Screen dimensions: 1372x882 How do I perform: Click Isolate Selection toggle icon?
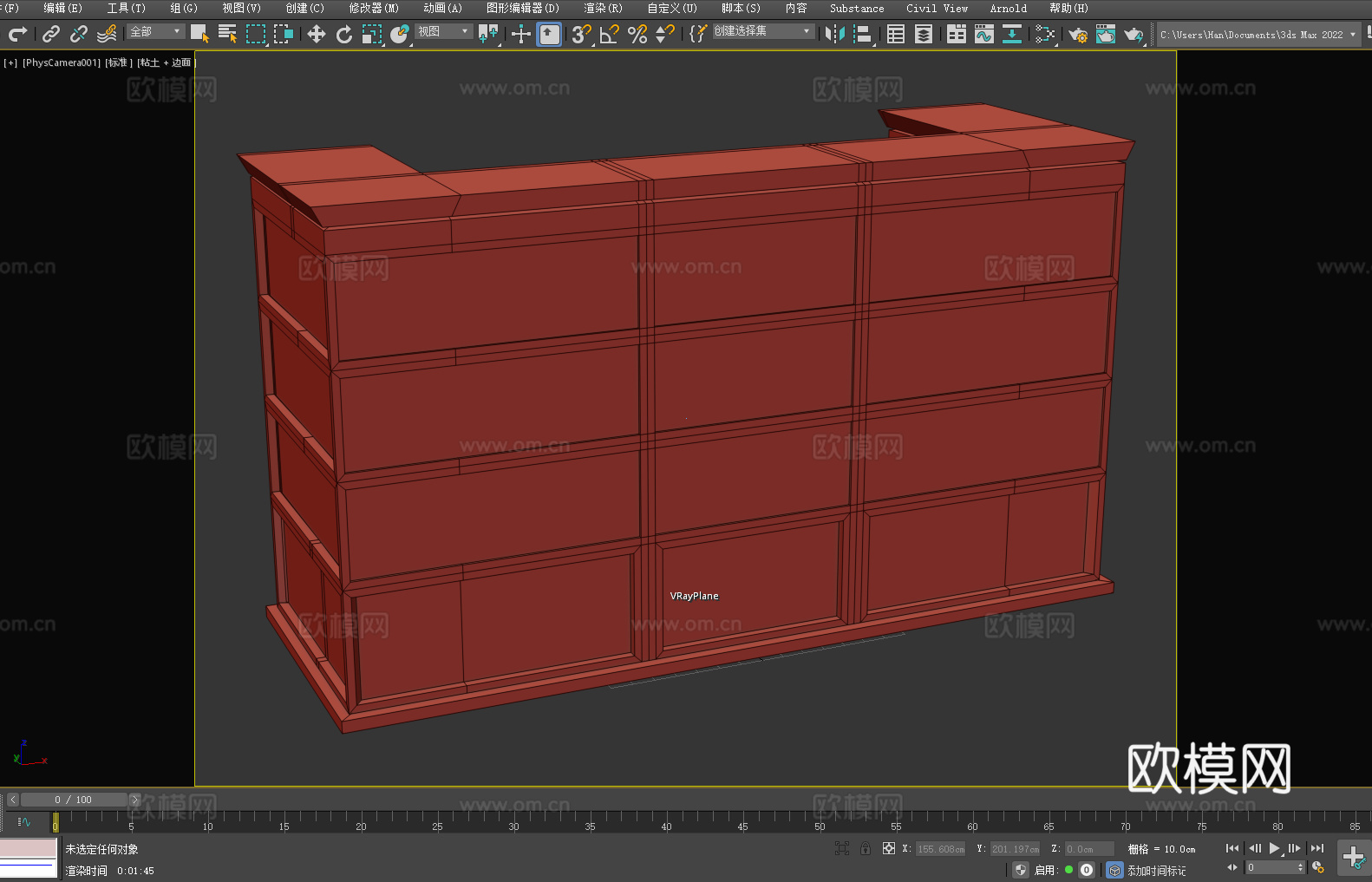pos(841,848)
